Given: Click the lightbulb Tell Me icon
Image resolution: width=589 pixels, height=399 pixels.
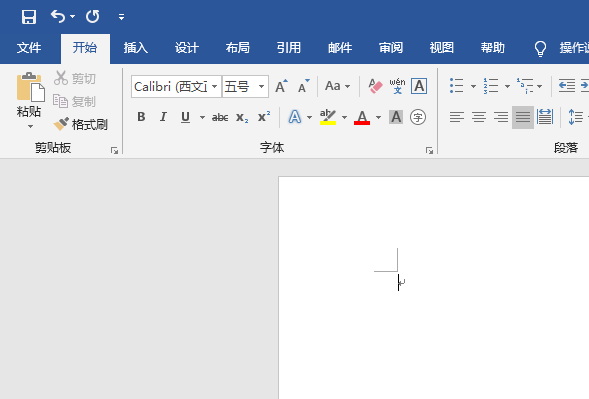Looking at the screenshot, I should pyautogui.click(x=540, y=48).
